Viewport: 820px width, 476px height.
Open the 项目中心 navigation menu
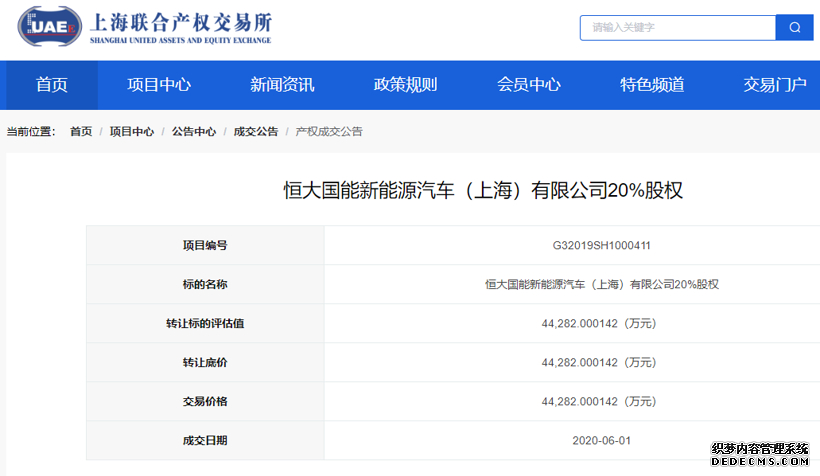(x=159, y=85)
